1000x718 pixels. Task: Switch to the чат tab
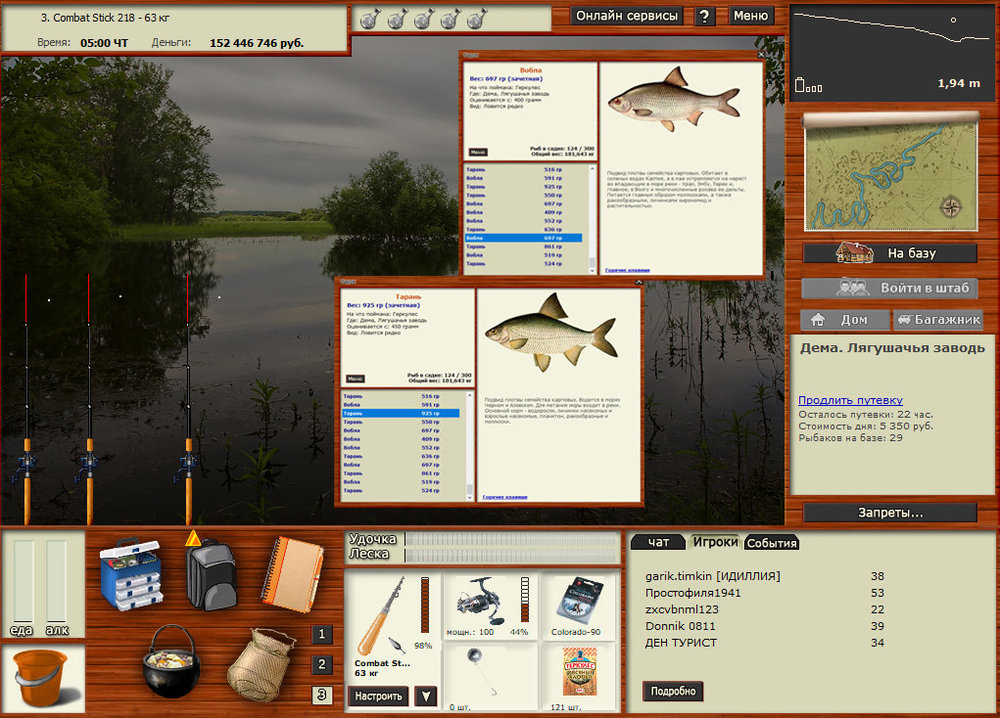point(658,542)
